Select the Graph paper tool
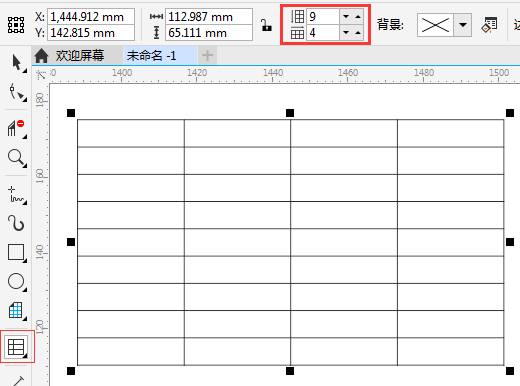Screen dimensions: 520x386 point(16,311)
